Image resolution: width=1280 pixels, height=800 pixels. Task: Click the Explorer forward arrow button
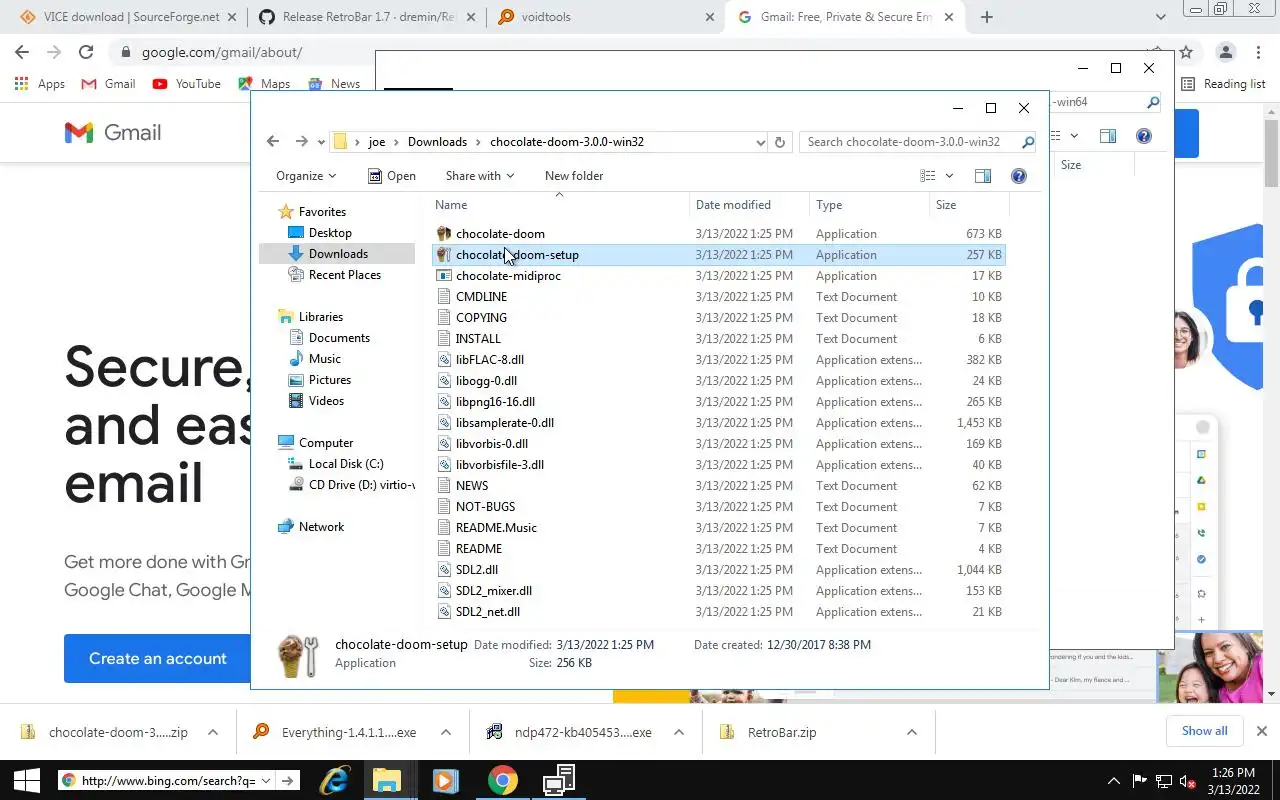(301, 142)
